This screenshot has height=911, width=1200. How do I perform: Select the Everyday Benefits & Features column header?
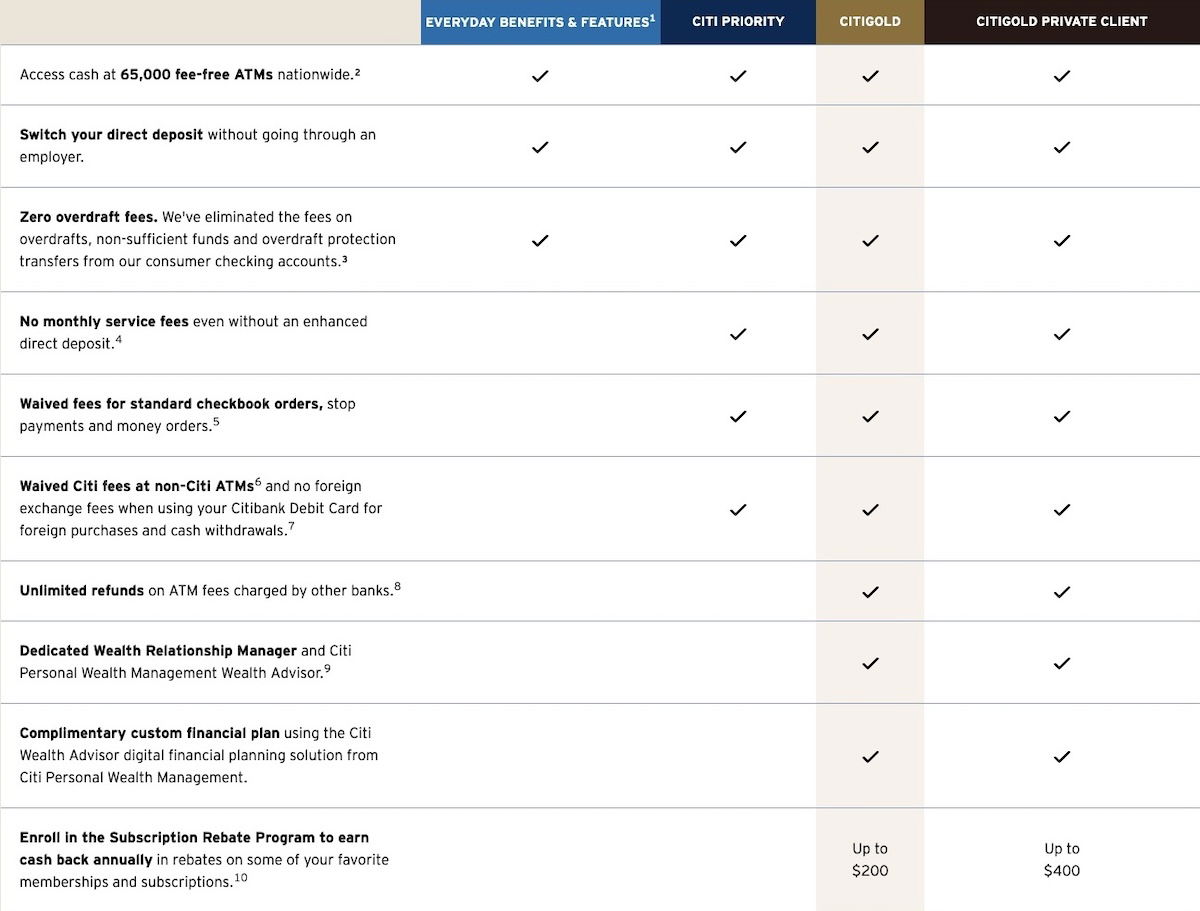[x=541, y=22]
